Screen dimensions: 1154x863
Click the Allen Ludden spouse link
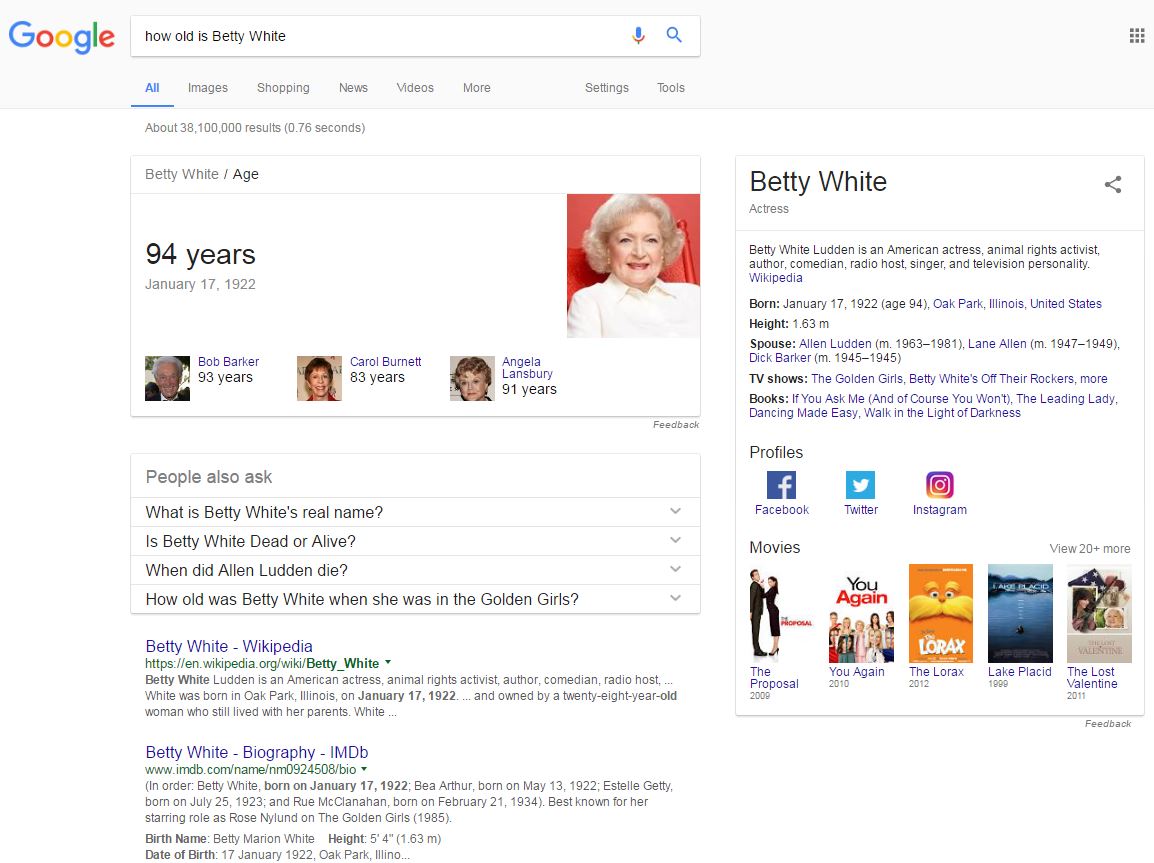pos(835,344)
